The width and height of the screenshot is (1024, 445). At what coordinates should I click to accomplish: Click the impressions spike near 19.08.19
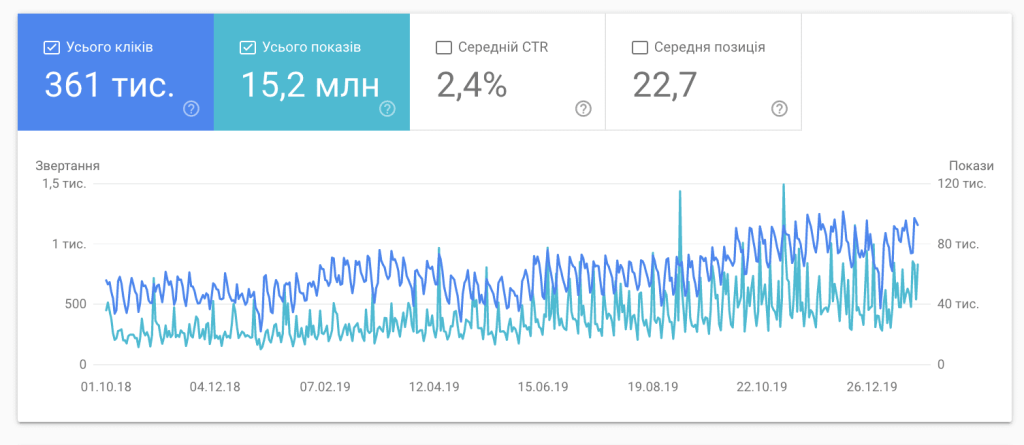click(680, 195)
